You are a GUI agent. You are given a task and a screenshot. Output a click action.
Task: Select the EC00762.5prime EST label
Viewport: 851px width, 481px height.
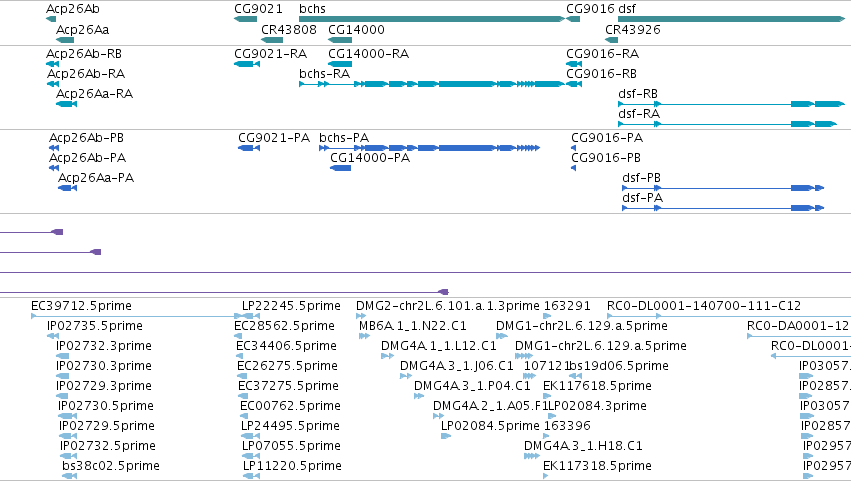pos(290,406)
